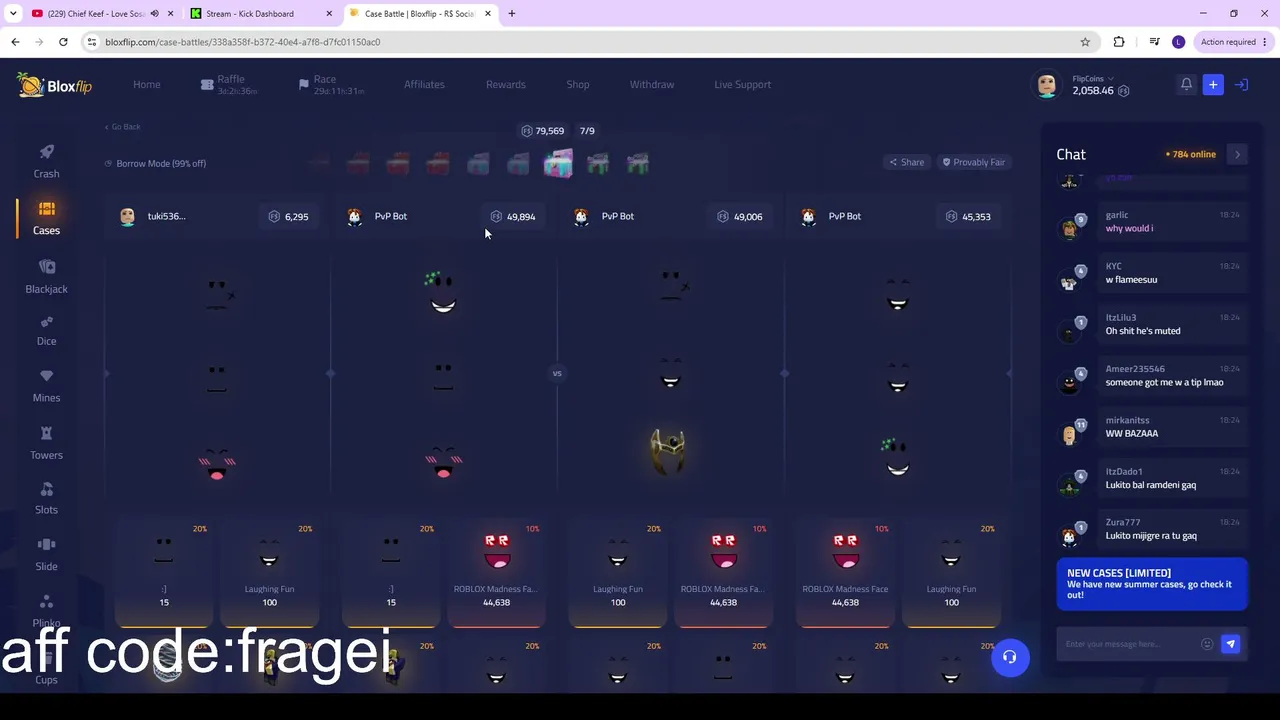The image size is (1280, 720).
Task: Open the Provably Fair info
Action: (x=974, y=162)
